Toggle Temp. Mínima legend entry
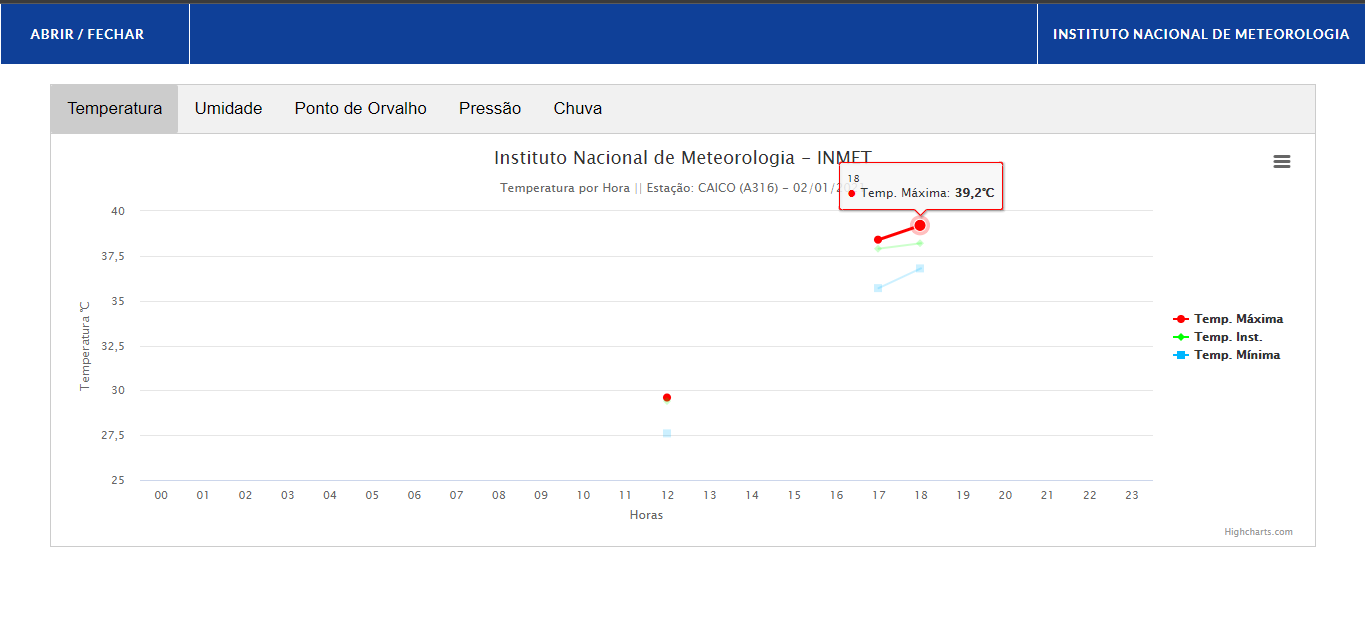 [1236, 355]
